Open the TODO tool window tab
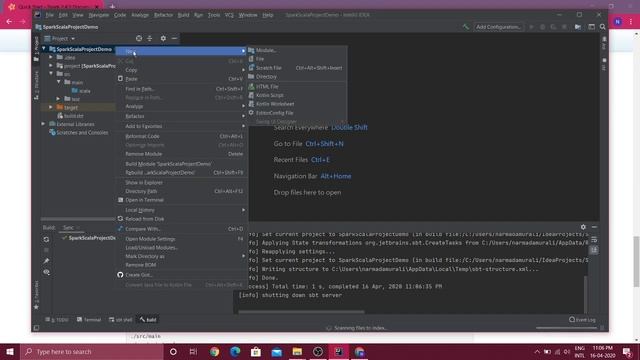The image size is (640, 360). (x=57, y=320)
